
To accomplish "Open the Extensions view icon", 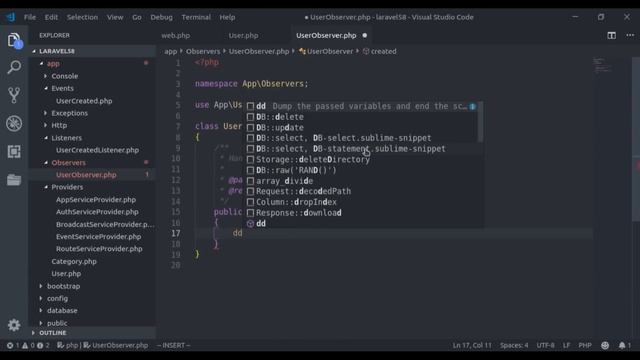I will point(14,151).
